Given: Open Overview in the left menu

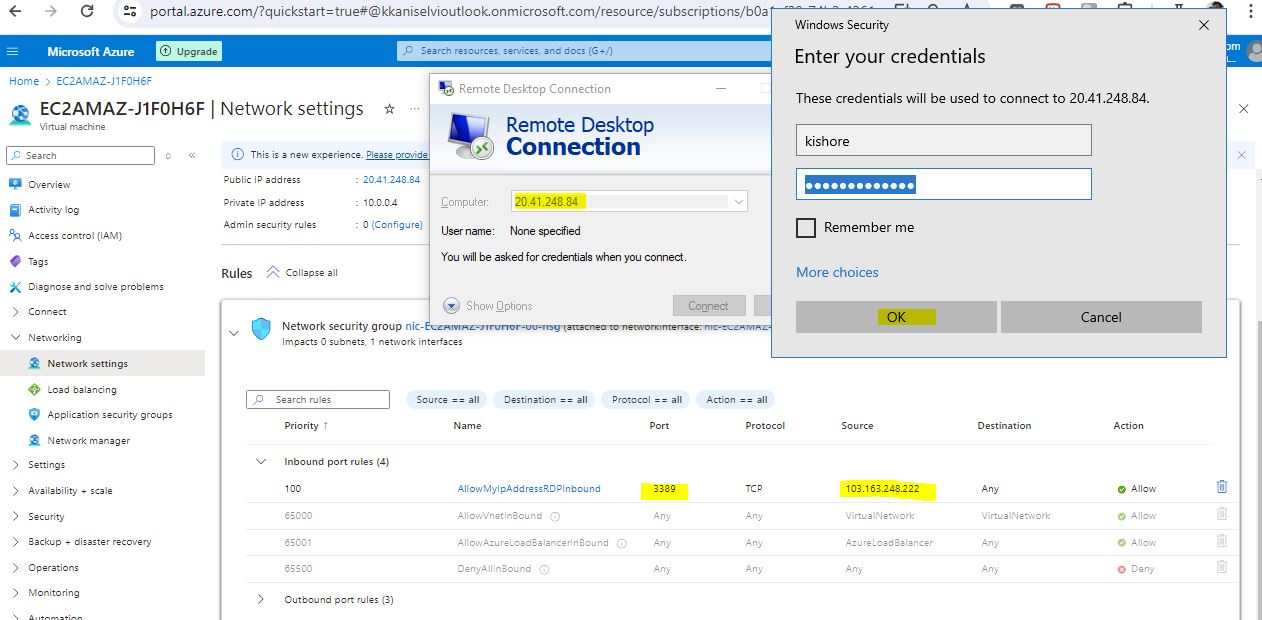Looking at the screenshot, I should coord(49,185).
